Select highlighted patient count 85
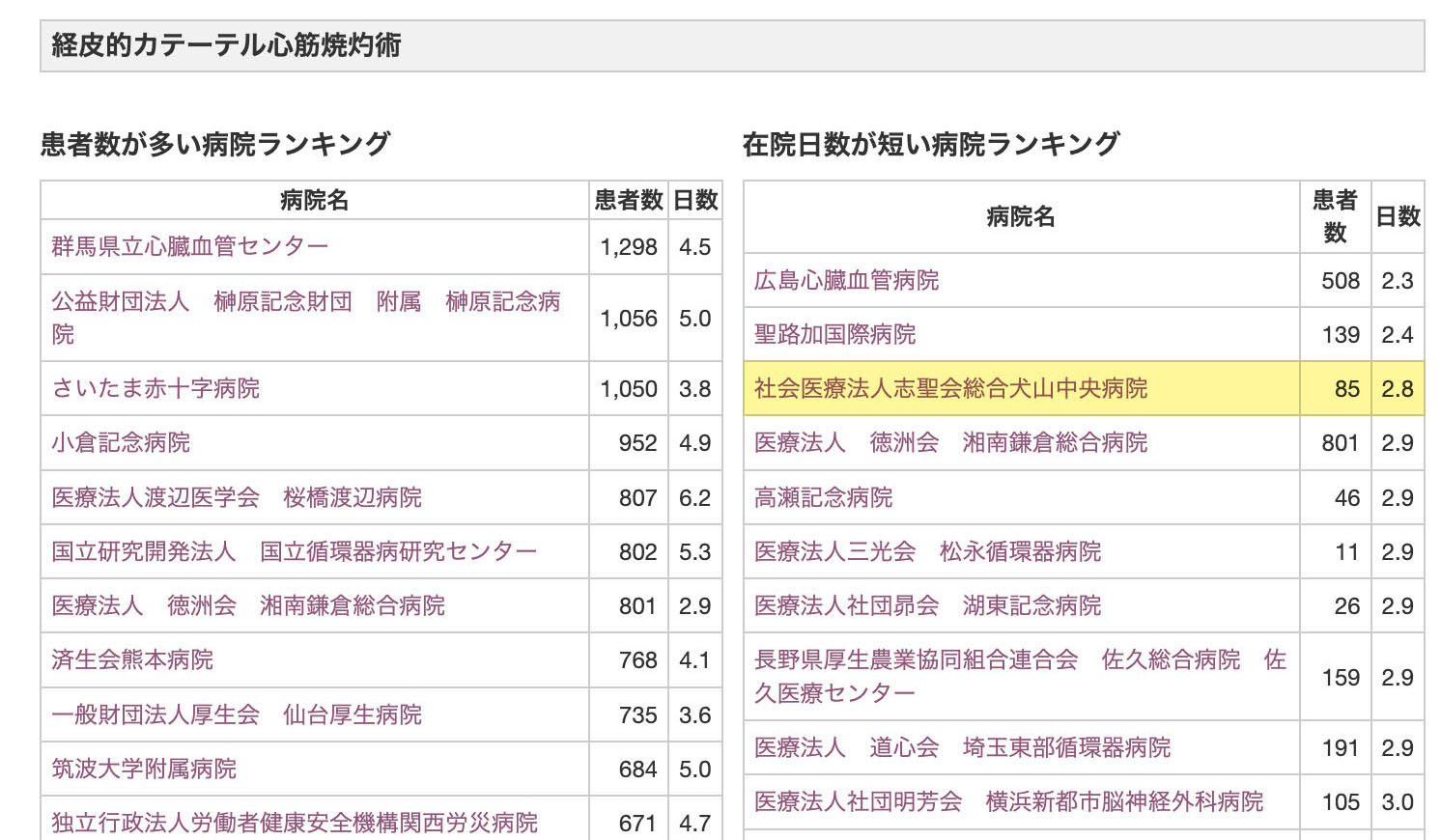 coord(1336,389)
